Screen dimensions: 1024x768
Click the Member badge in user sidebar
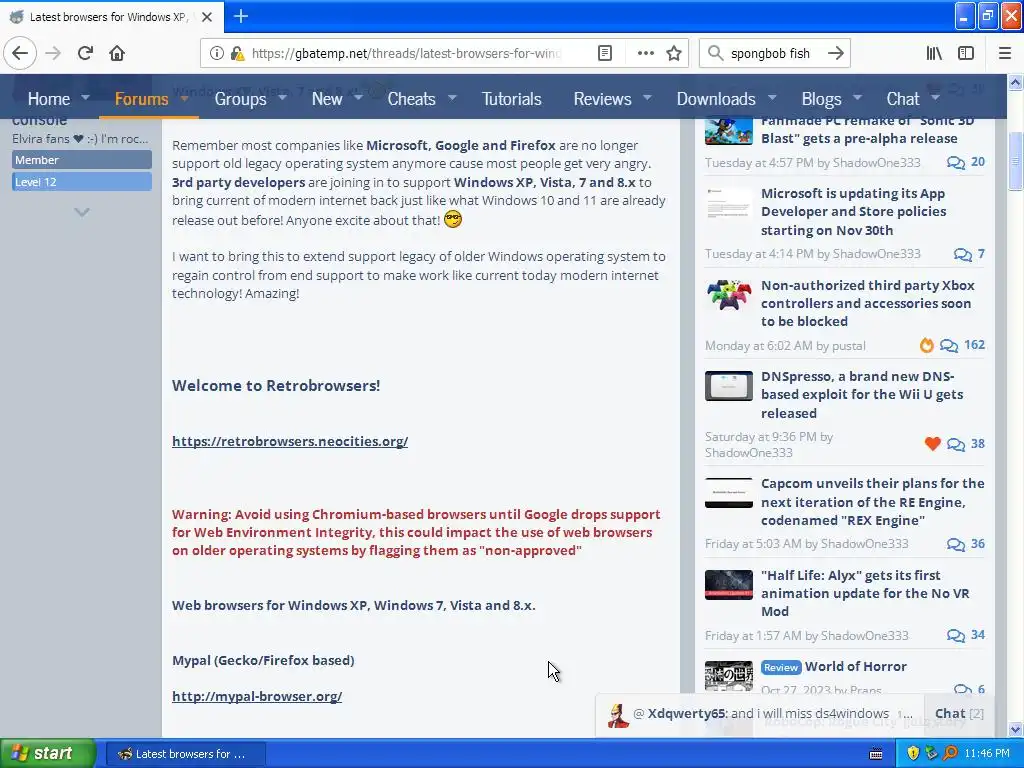click(82, 160)
